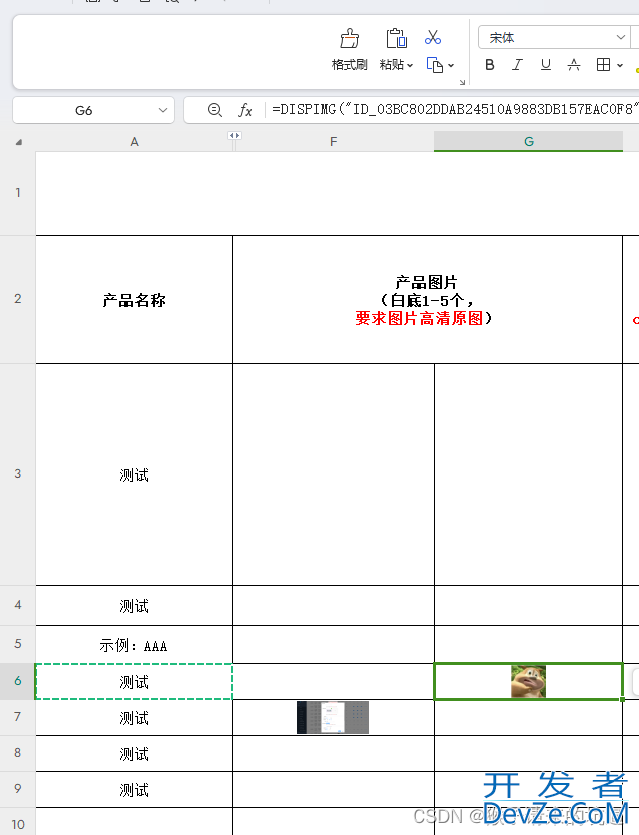639x835 pixels.
Task: Click the borders grid icon
Action: (x=603, y=65)
